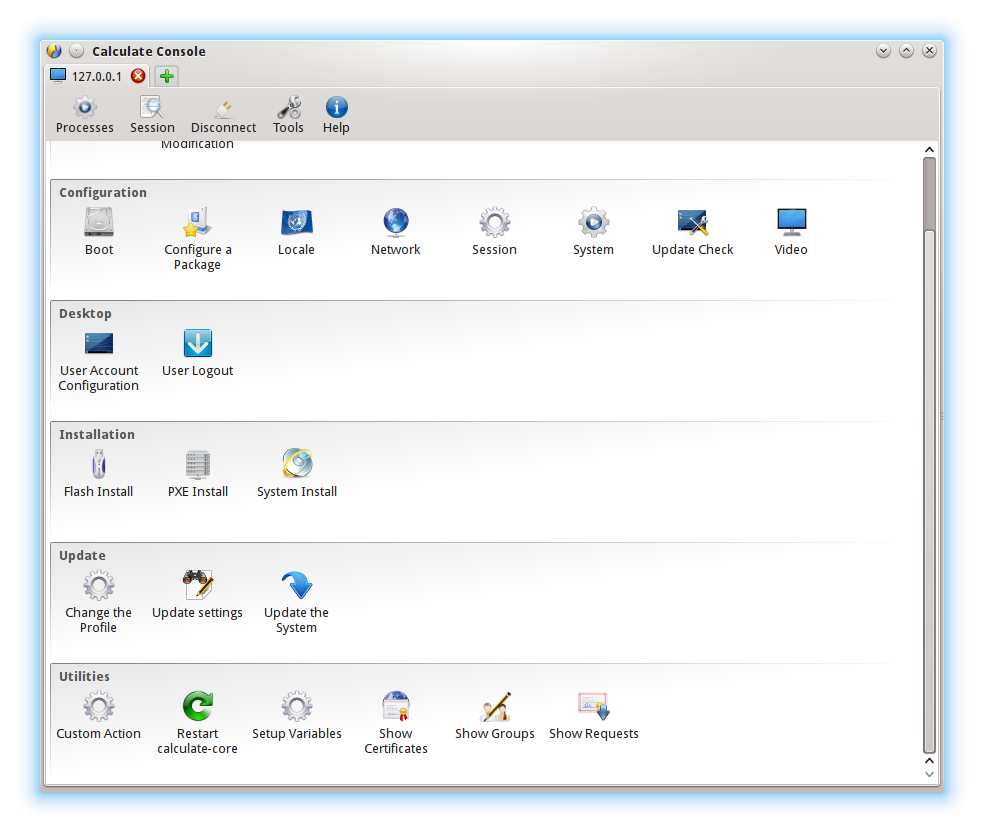Start PXE Install

point(198,474)
